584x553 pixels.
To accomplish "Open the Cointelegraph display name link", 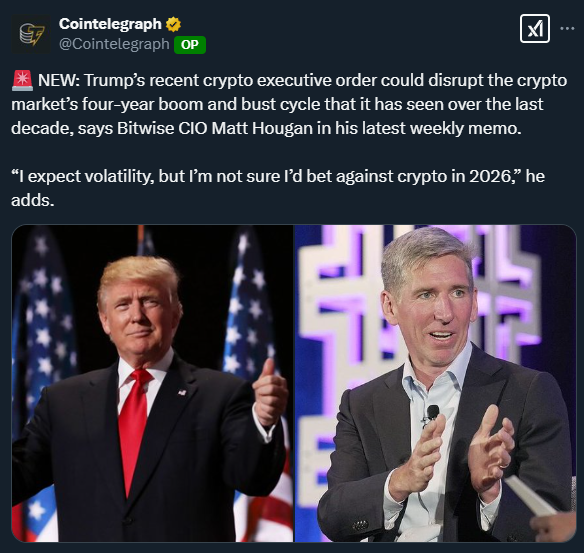I will pos(110,24).
